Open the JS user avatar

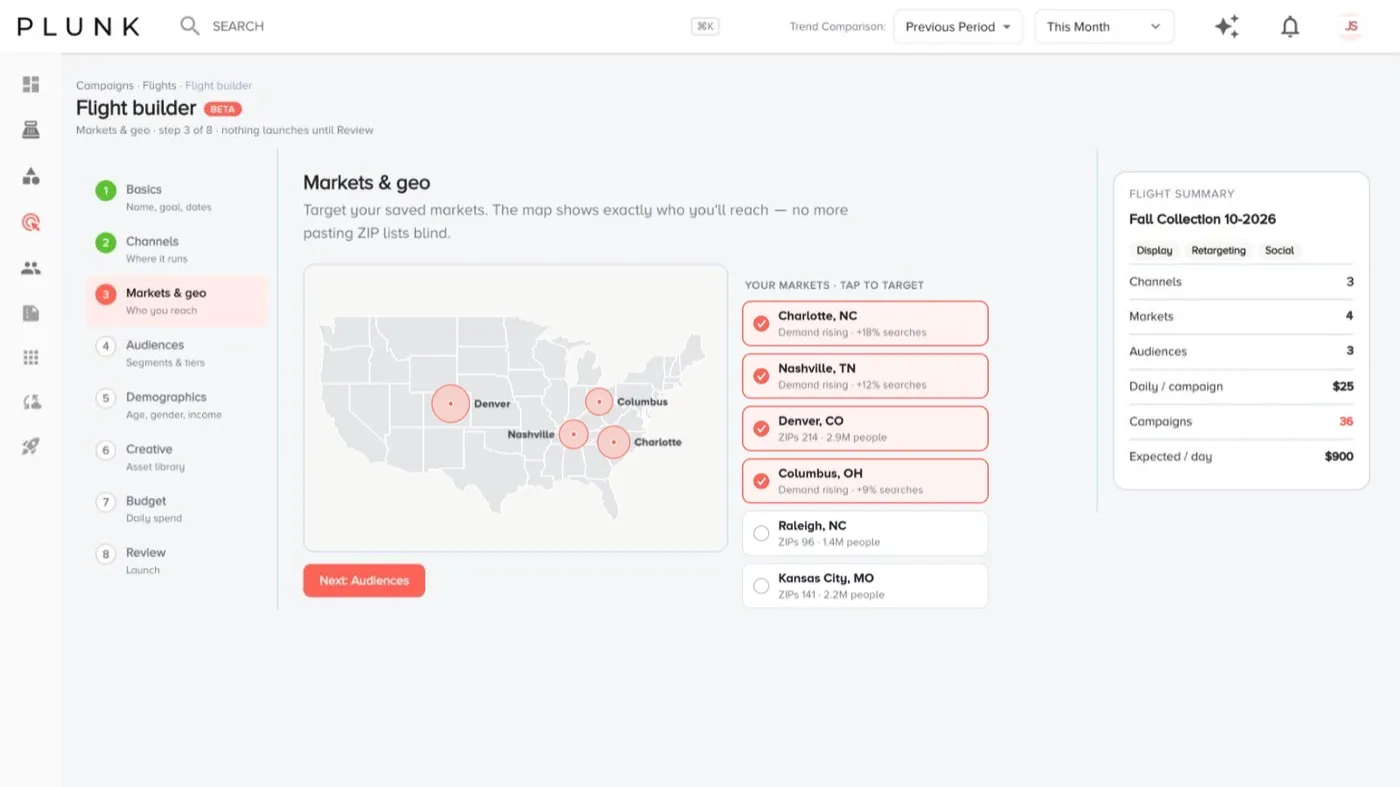[1351, 27]
